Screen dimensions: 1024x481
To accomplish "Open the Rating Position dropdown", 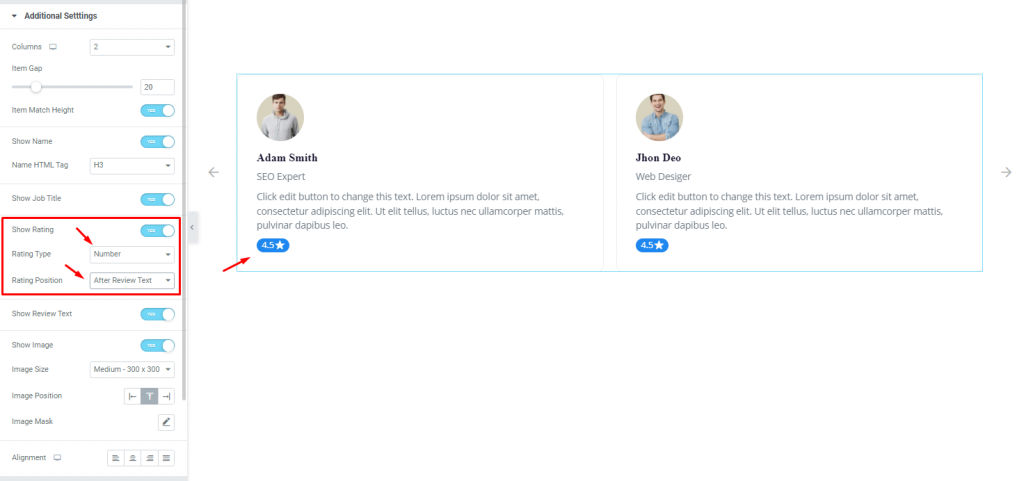I will (132, 280).
